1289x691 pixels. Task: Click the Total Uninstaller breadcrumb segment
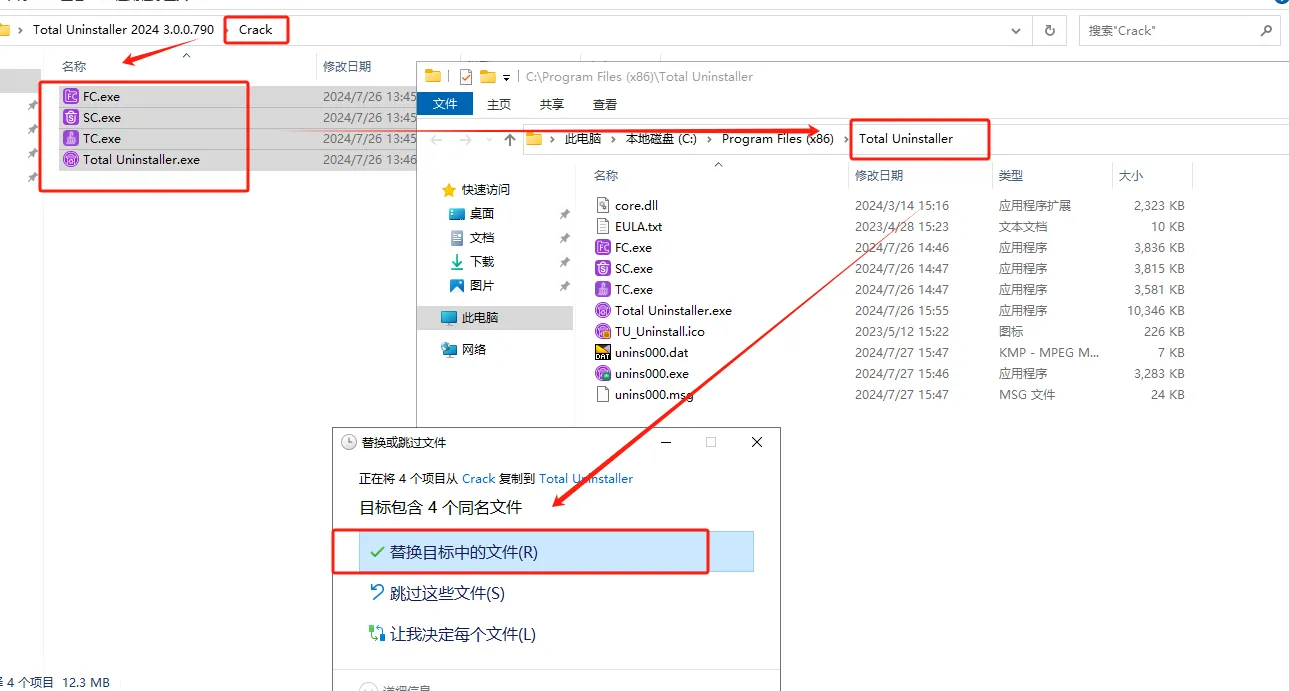906,139
